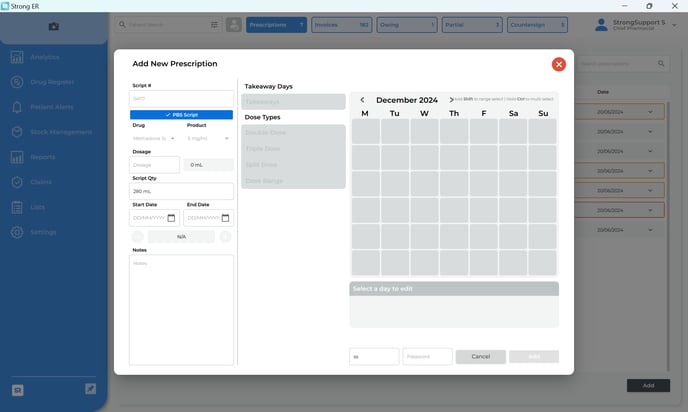Click the Script # input field
This screenshot has height=412, width=688.
coord(181,99)
